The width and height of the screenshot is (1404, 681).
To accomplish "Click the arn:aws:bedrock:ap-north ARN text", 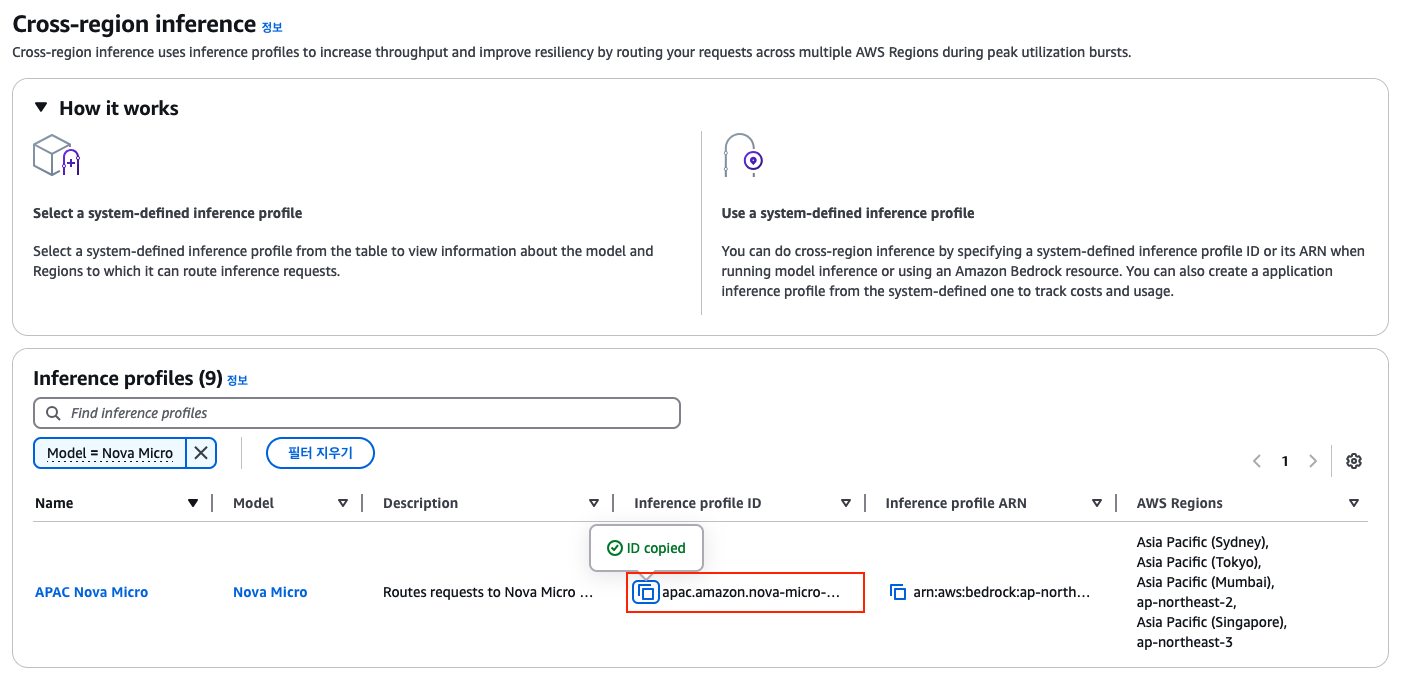I will coord(1002,592).
